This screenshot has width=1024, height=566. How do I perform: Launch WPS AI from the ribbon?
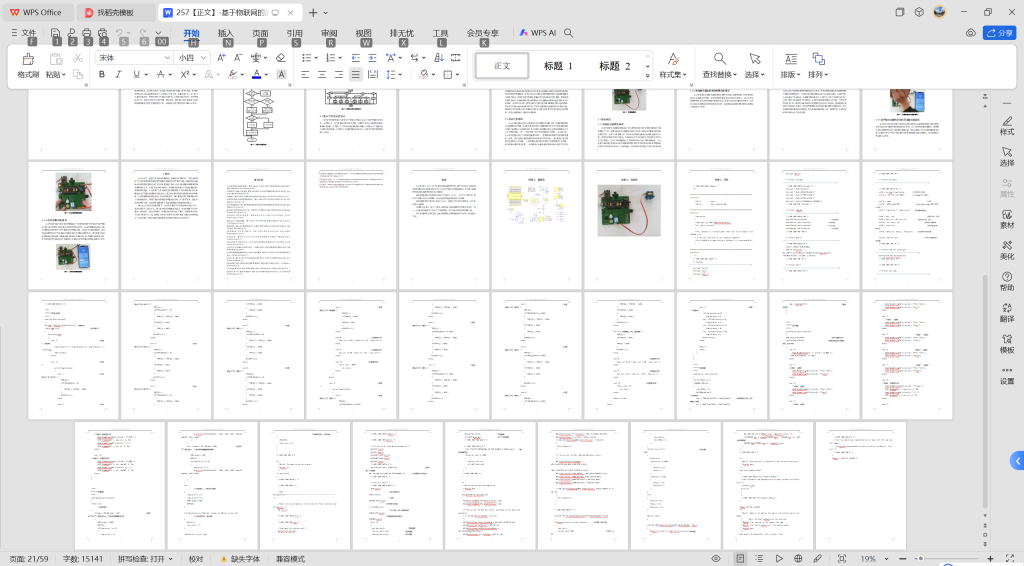click(x=538, y=33)
